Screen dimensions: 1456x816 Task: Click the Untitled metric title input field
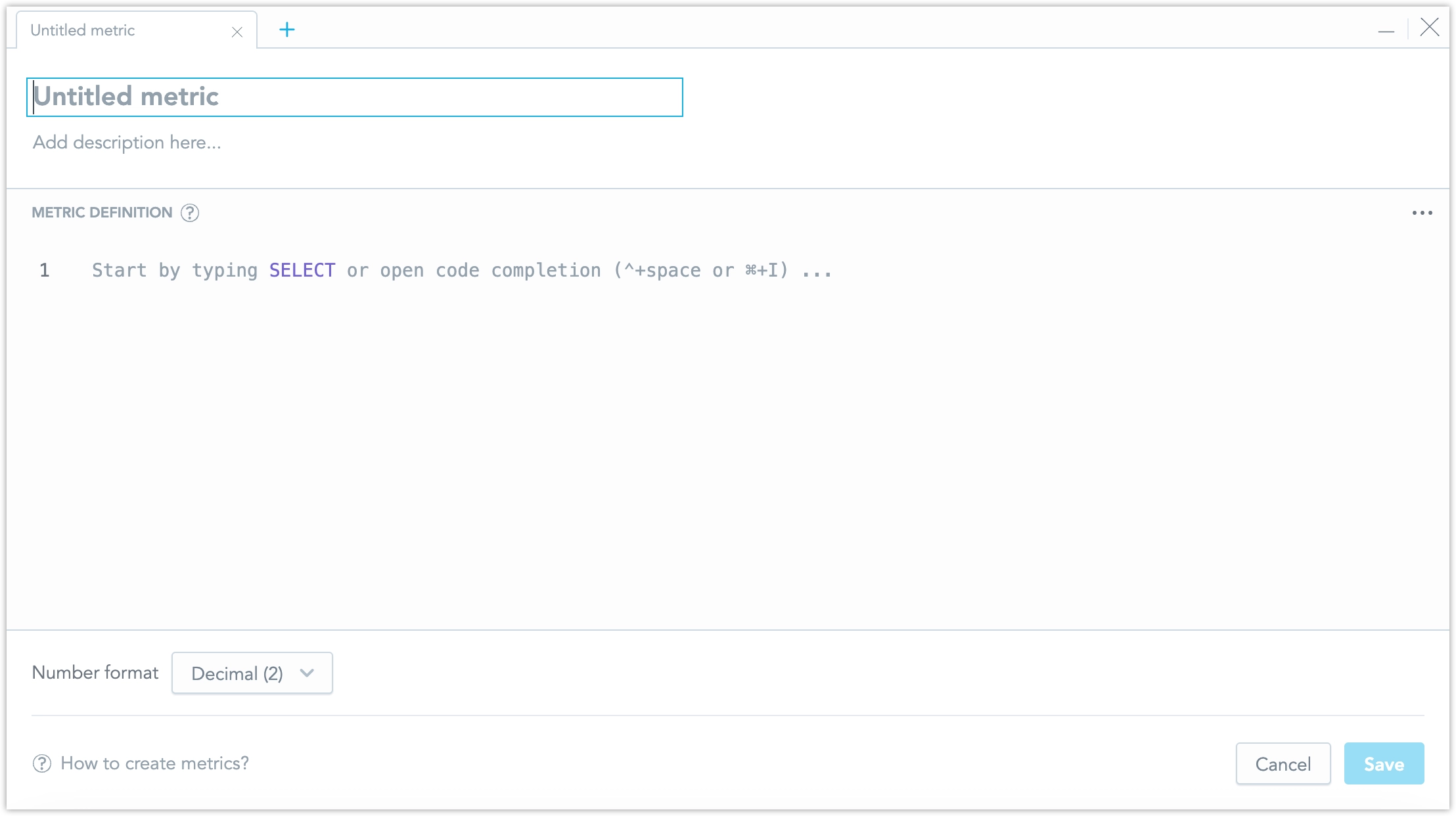click(354, 96)
